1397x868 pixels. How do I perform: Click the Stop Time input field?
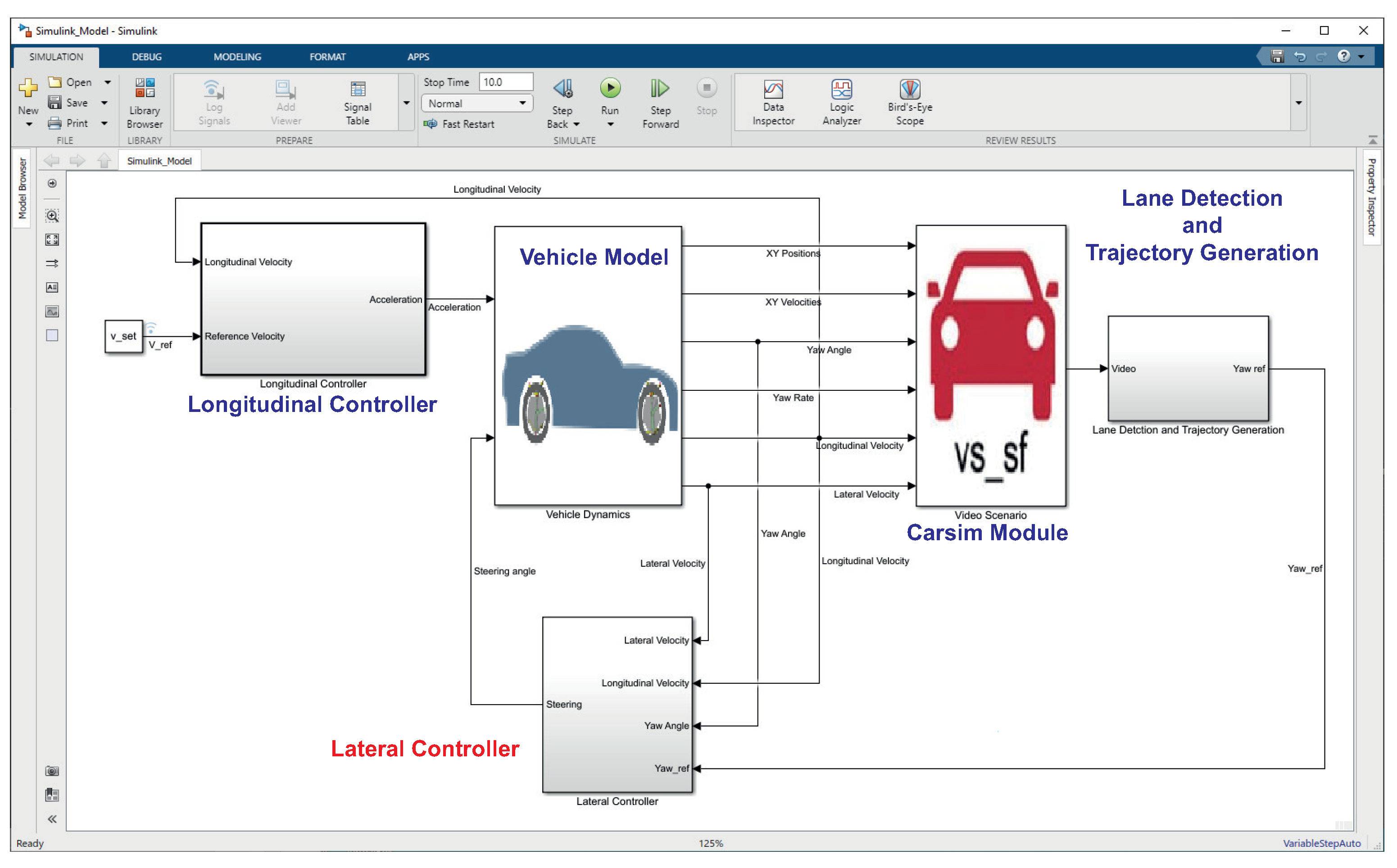pos(505,82)
